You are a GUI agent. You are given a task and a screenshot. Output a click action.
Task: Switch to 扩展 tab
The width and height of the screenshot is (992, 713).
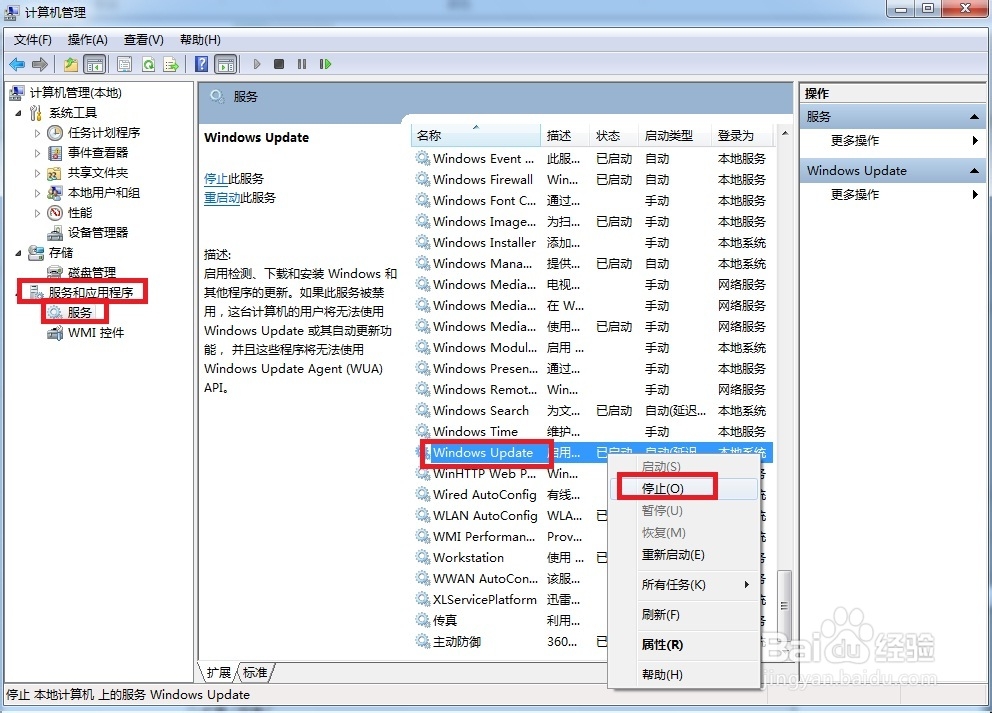click(x=219, y=672)
